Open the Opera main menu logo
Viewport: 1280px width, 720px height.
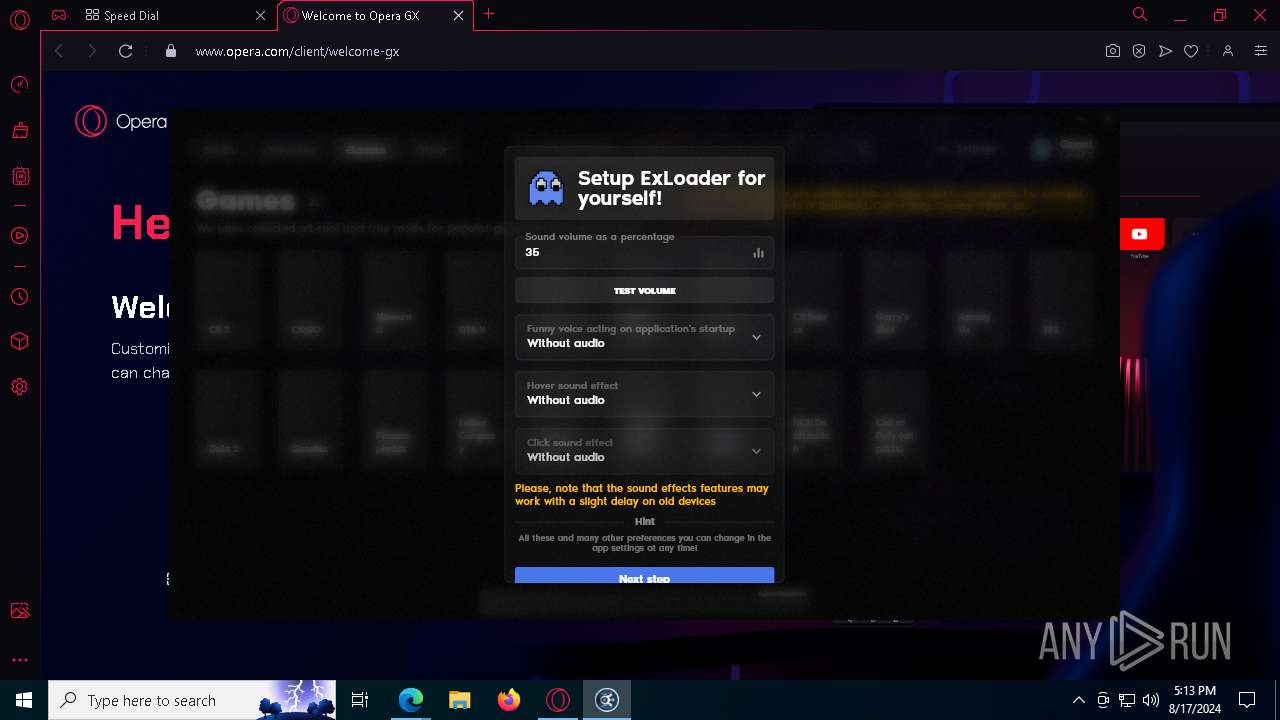[x=19, y=19]
